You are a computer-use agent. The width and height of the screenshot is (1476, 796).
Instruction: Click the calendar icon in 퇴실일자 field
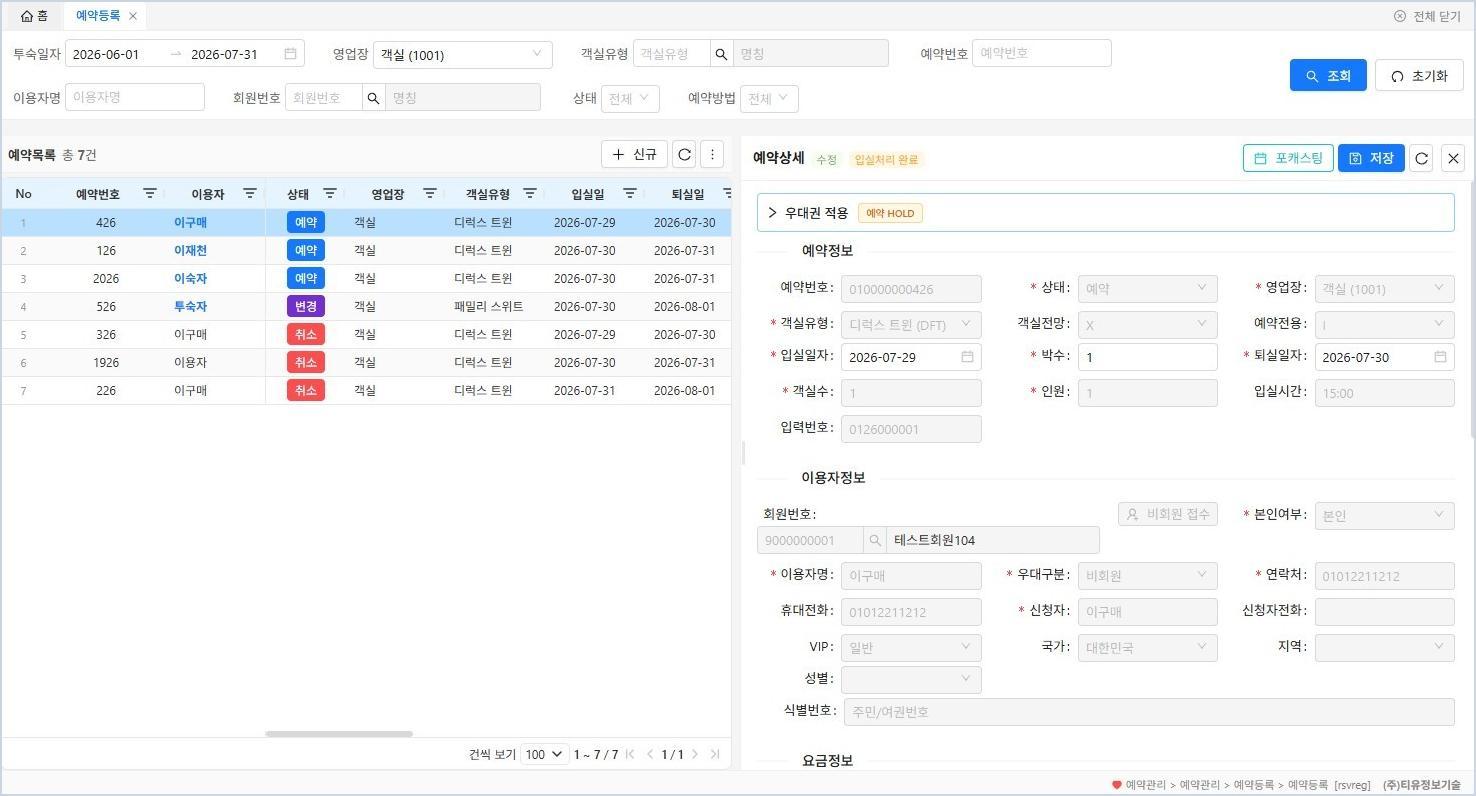[1440, 357]
